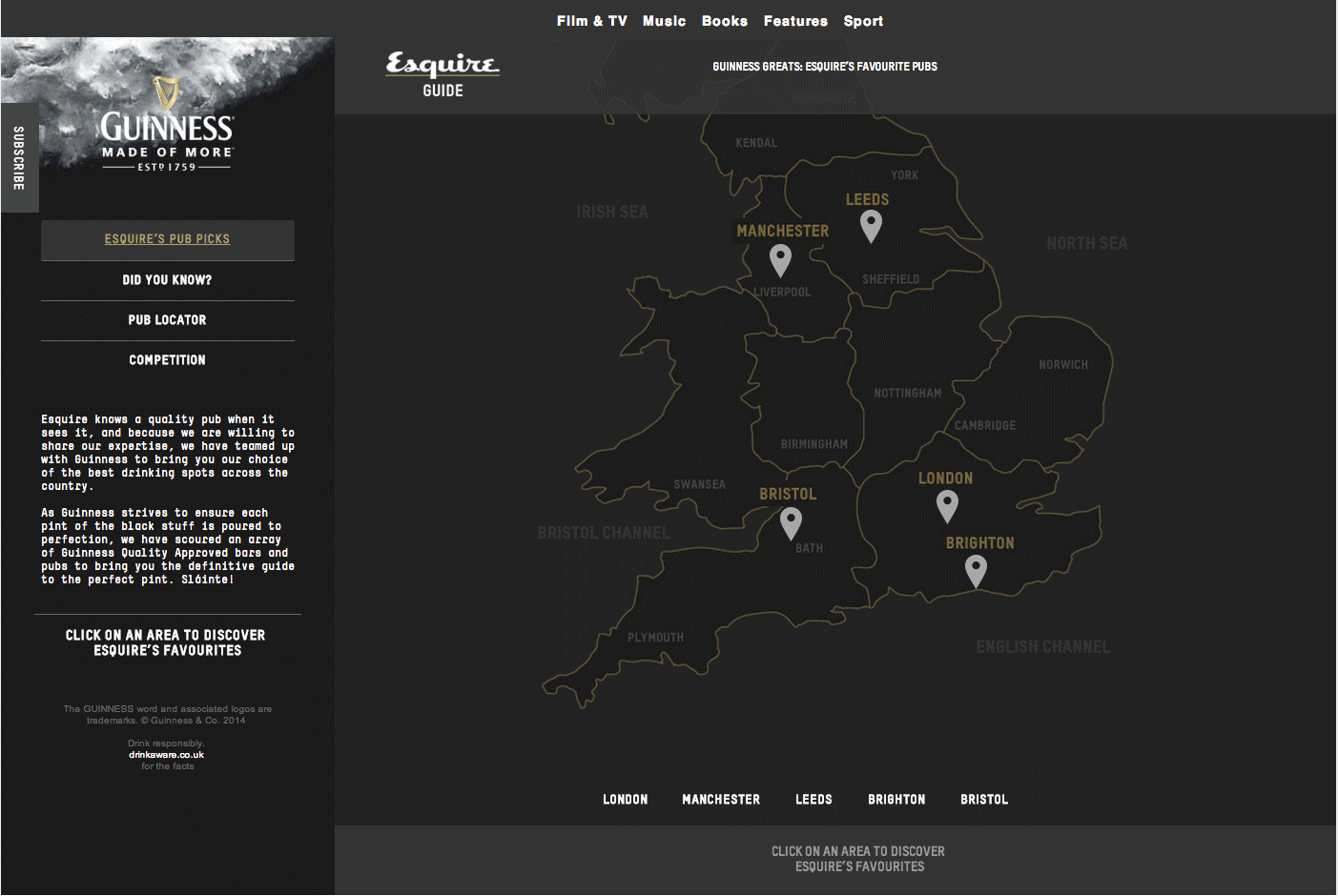Viewport: 1338px width, 896px height.
Task: Open the Pub Locator page
Action: (168, 320)
